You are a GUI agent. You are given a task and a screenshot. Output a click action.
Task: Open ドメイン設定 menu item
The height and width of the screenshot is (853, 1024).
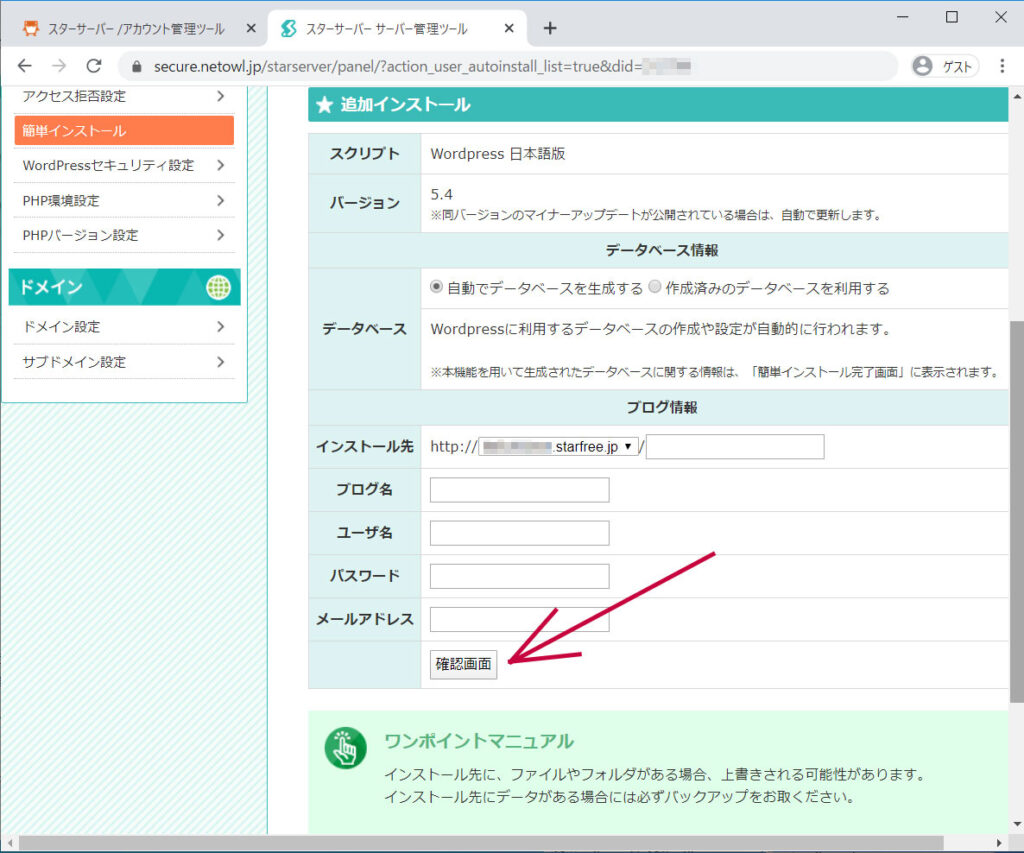point(124,327)
